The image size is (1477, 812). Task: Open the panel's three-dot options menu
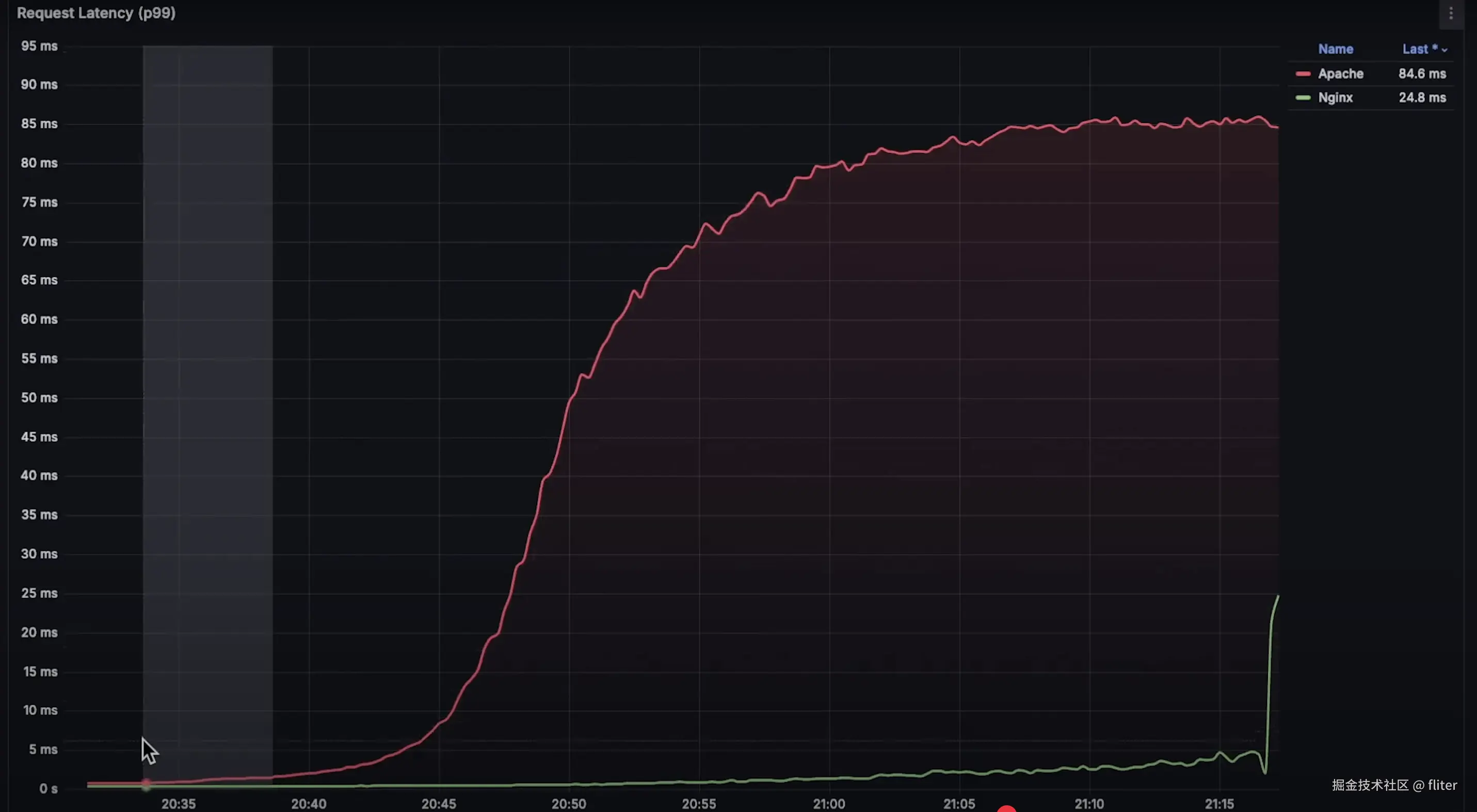[x=1451, y=13]
